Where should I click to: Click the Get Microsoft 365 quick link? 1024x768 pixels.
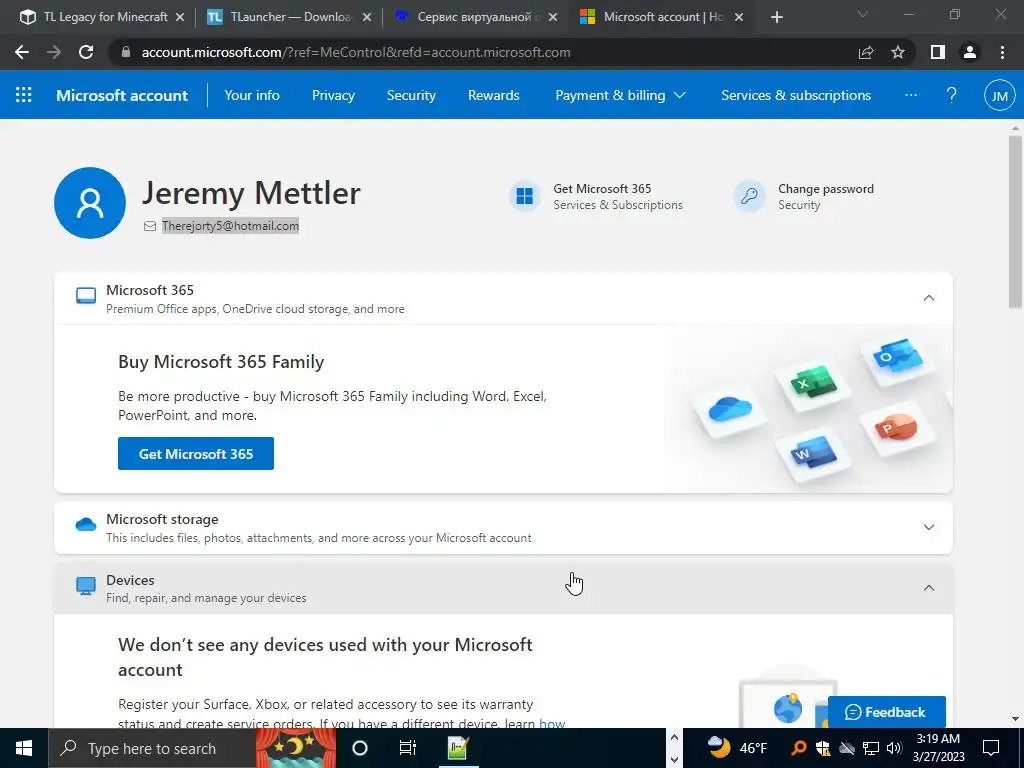coord(602,189)
